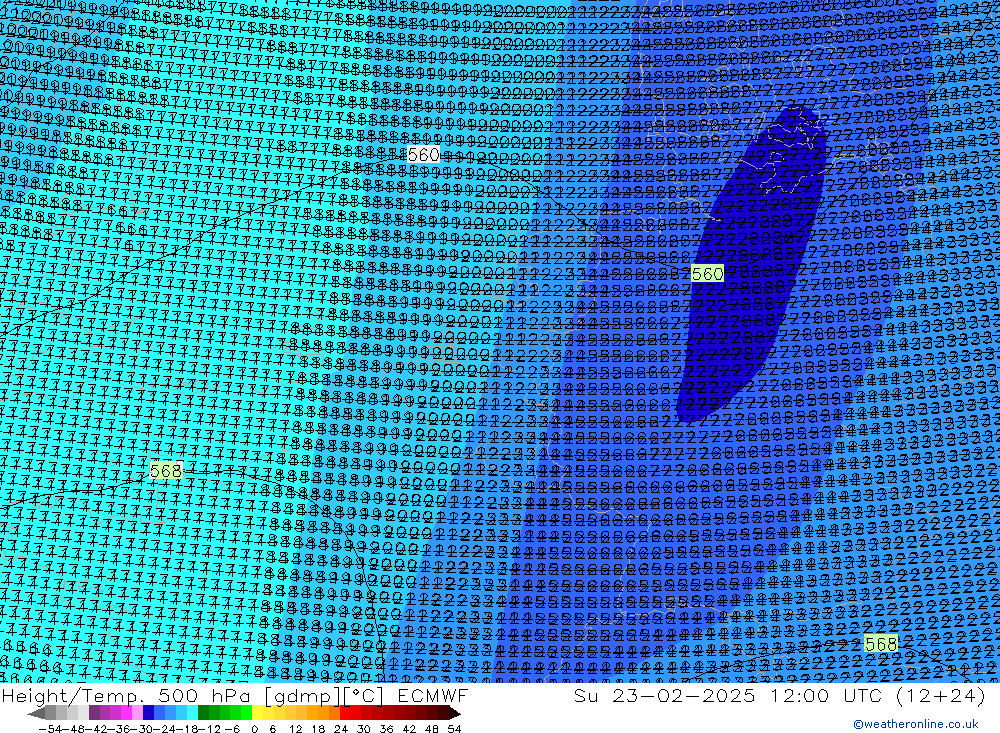Click the 568 contour label at bottom right
Viewport: 1000px width, 733px height.
881,644
